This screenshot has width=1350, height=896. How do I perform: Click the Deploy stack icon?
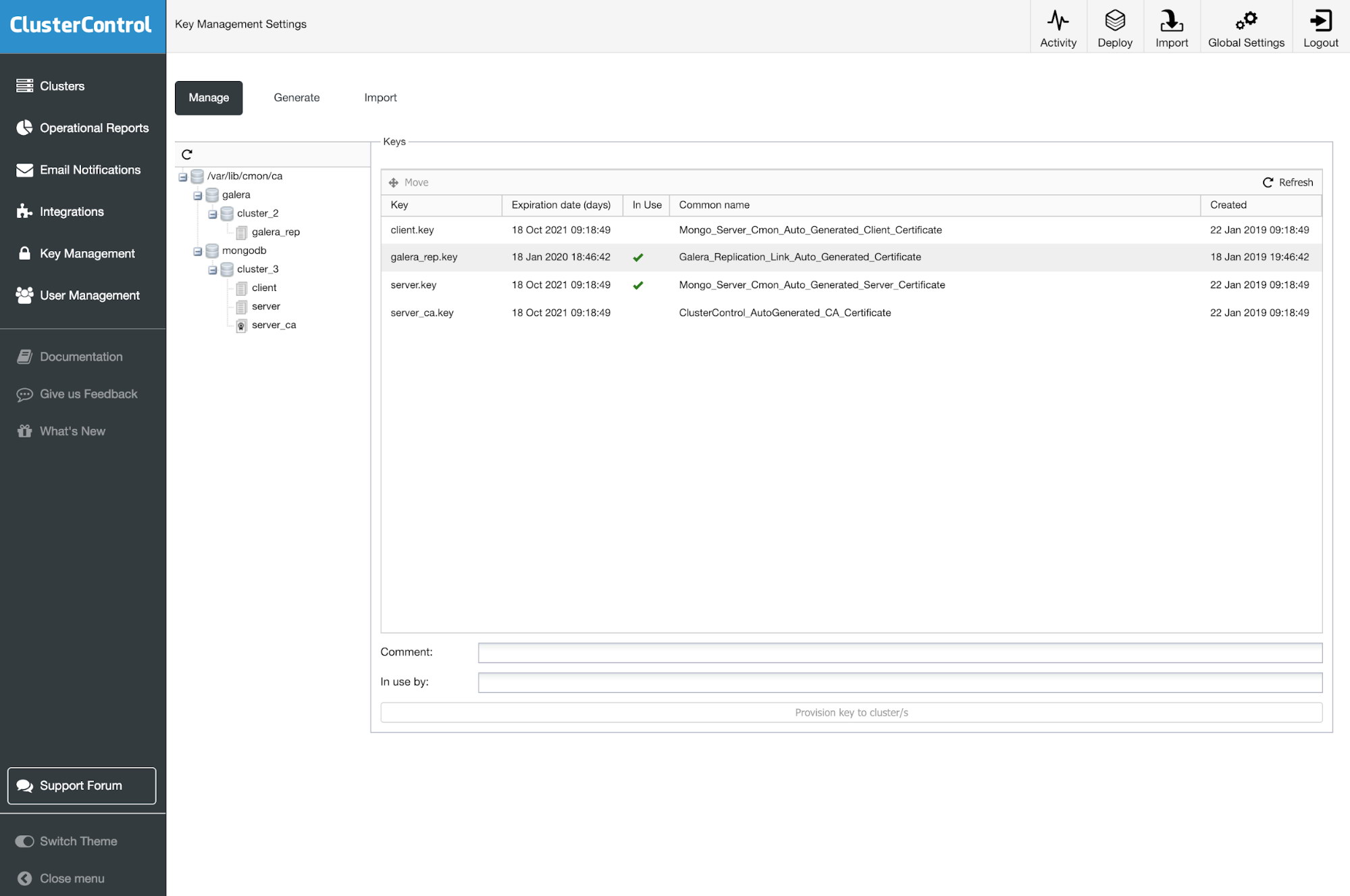coord(1114,20)
